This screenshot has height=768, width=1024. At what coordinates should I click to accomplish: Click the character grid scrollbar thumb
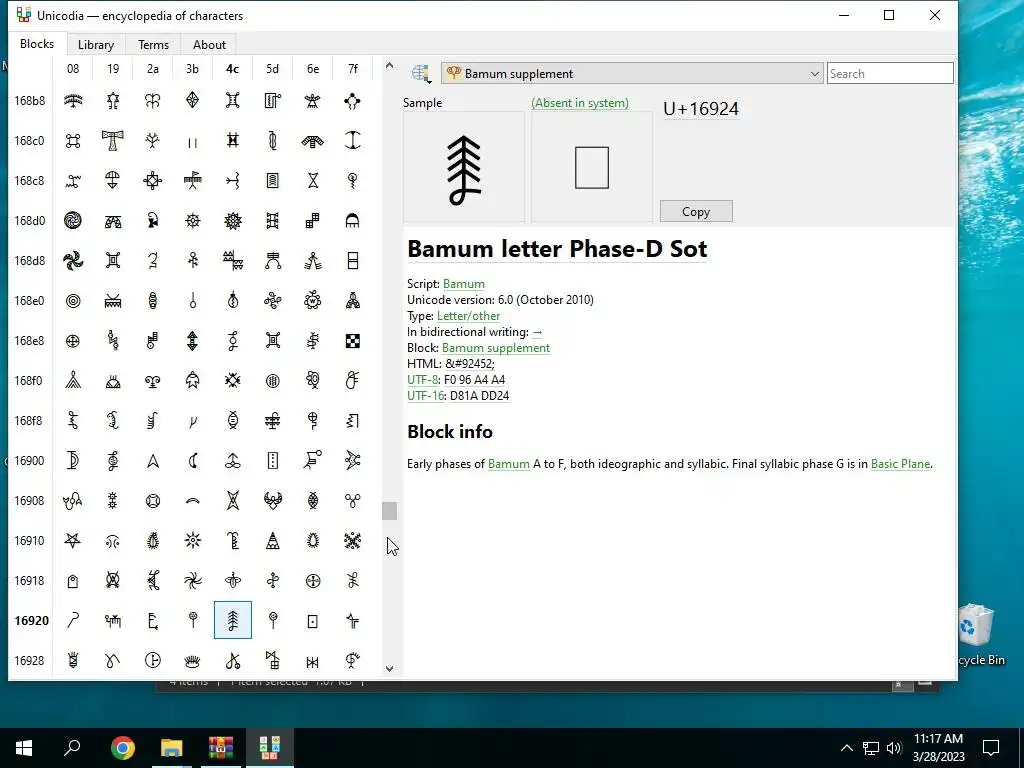pos(389,511)
